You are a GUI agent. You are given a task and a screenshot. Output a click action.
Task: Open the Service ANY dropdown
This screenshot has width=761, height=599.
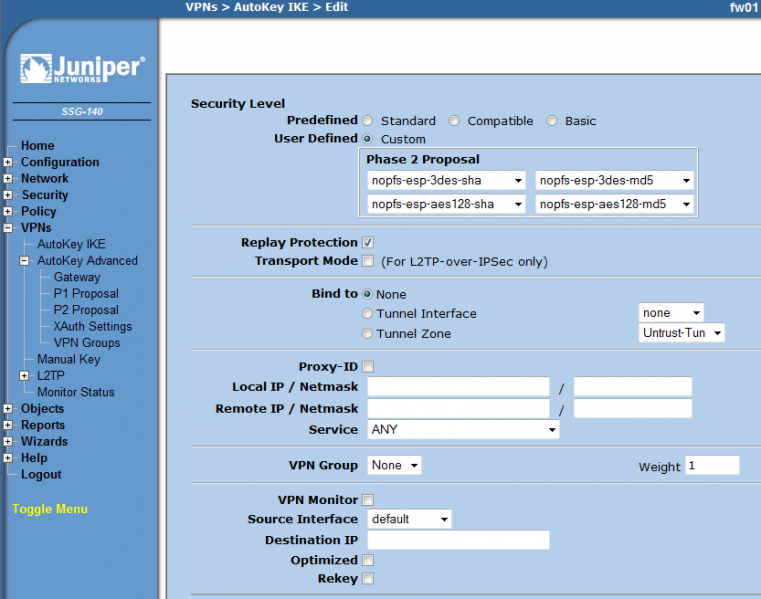tap(463, 430)
